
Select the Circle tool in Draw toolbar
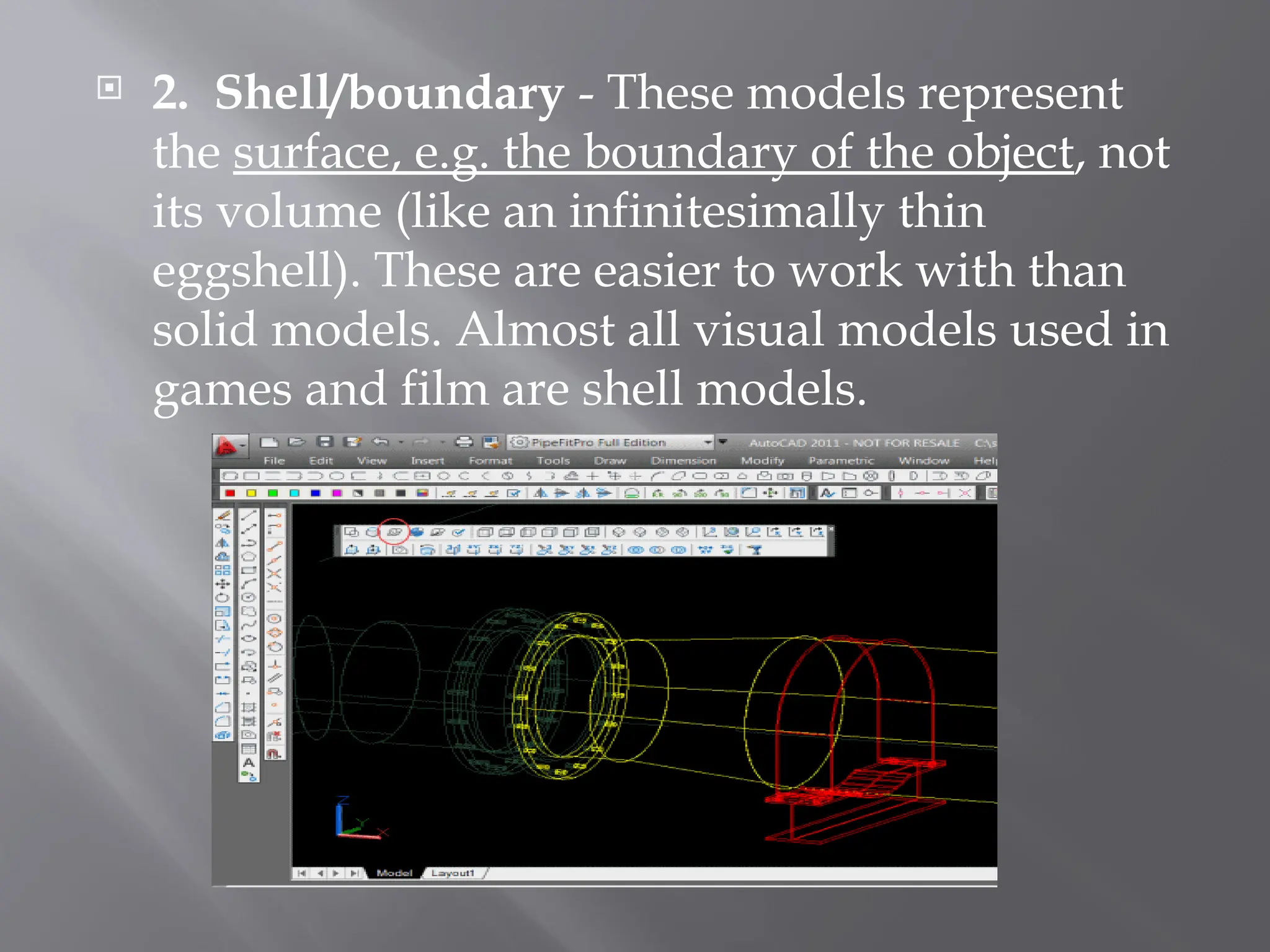249,597
